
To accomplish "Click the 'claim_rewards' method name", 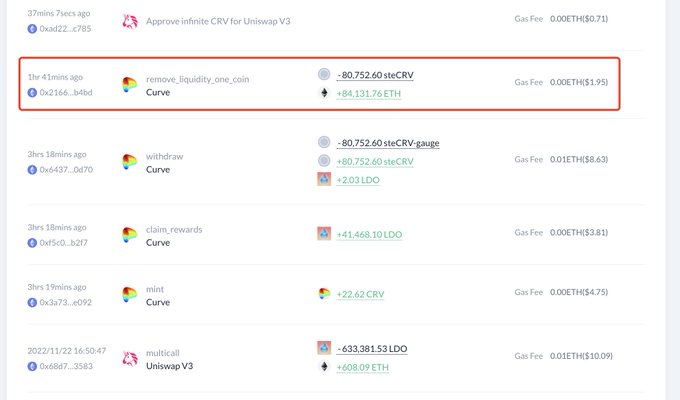I will (x=174, y=230).
